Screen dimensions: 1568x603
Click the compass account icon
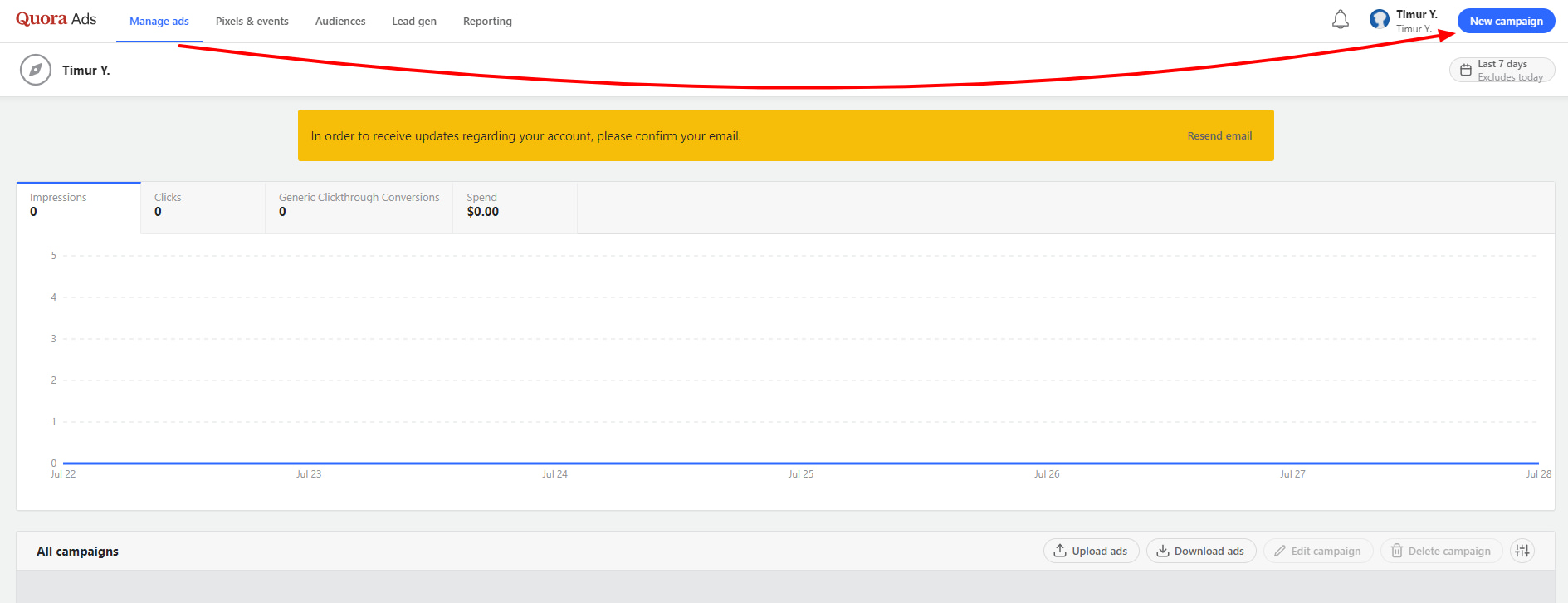tap(36, 71)
